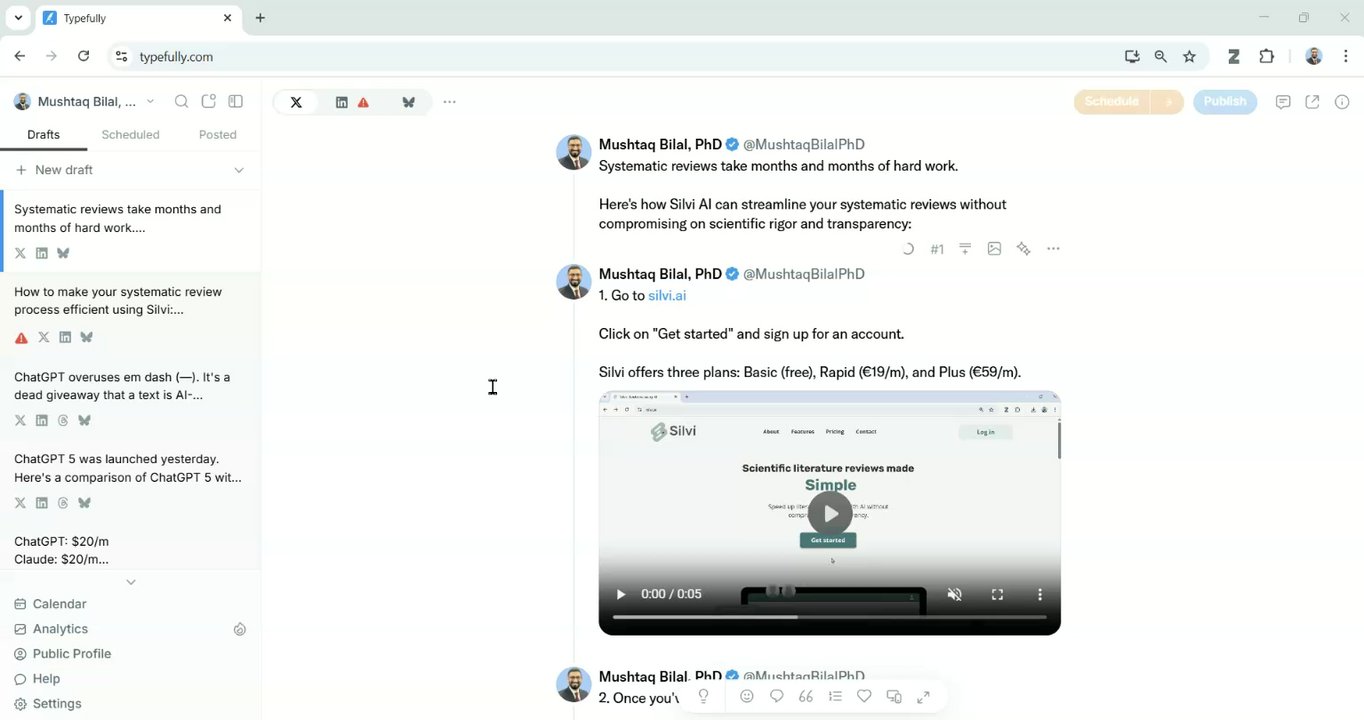Reload the page with browser refresh button
Image resolution: width=1364 pixels, height=720 pixels.
83,57
